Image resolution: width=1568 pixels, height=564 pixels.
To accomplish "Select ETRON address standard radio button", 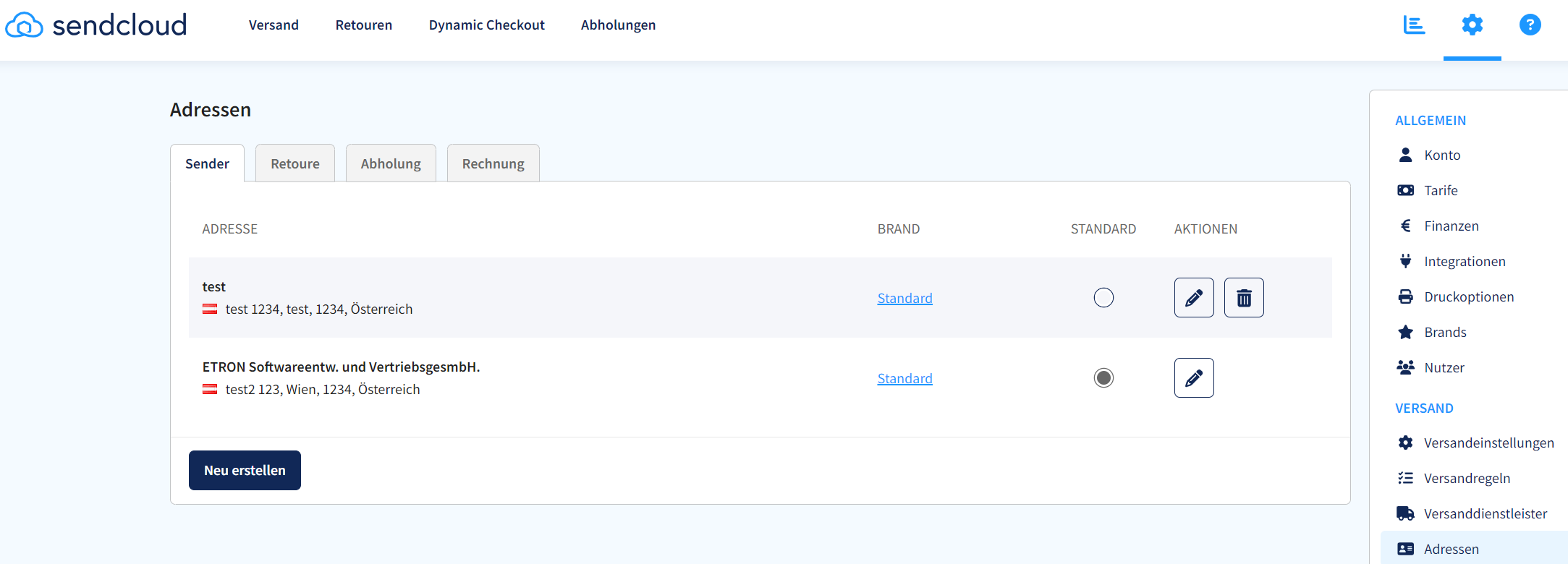I will (x=1103, y=378).
